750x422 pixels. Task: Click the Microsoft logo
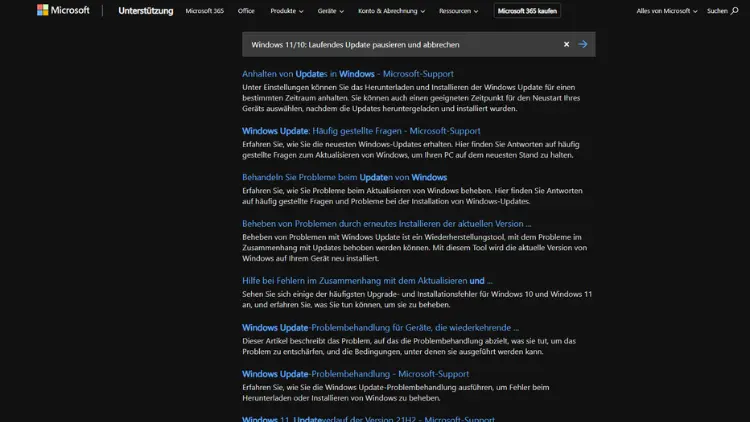click(x=63, y=10)
